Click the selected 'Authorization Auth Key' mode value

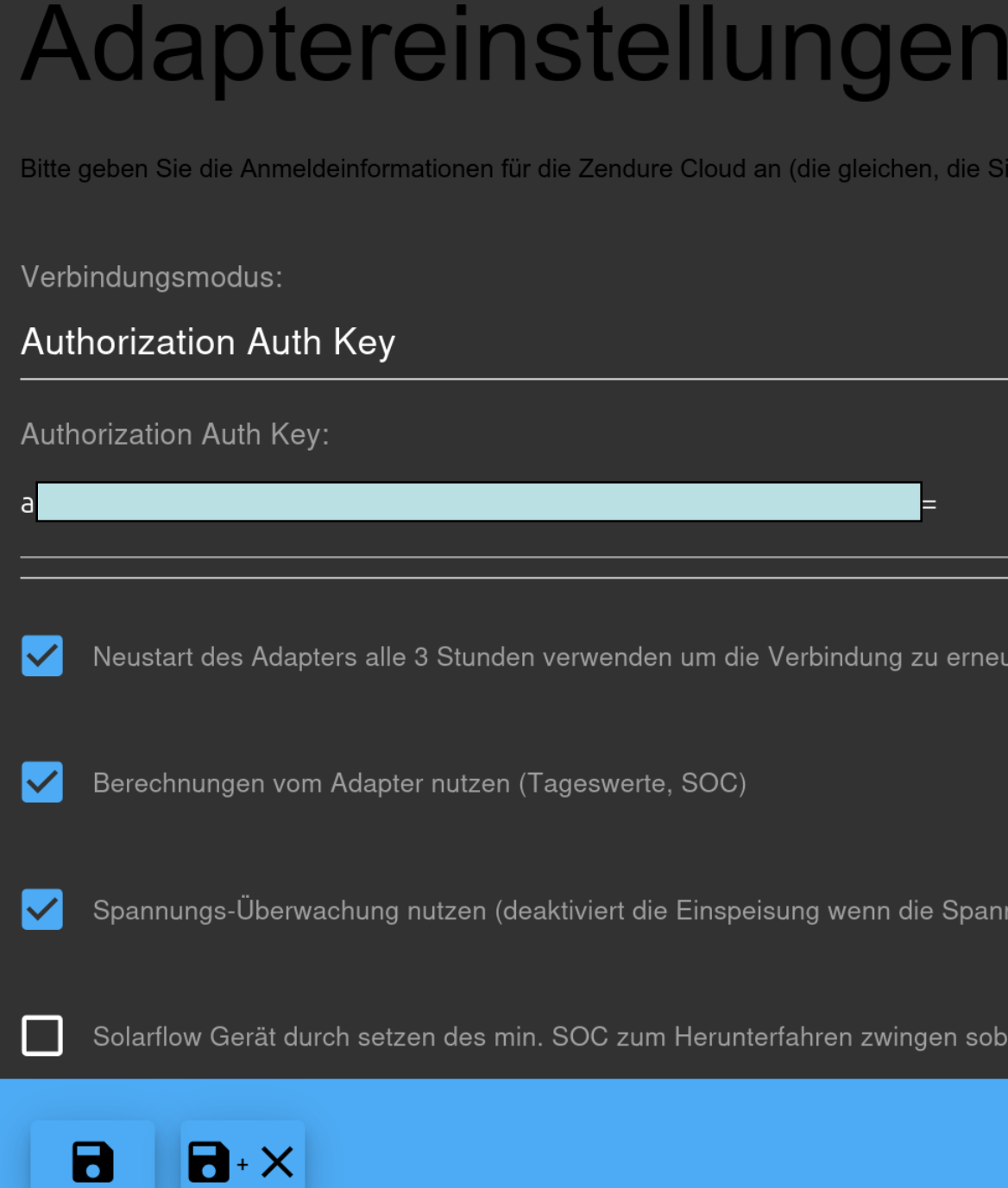coord(208,343)
